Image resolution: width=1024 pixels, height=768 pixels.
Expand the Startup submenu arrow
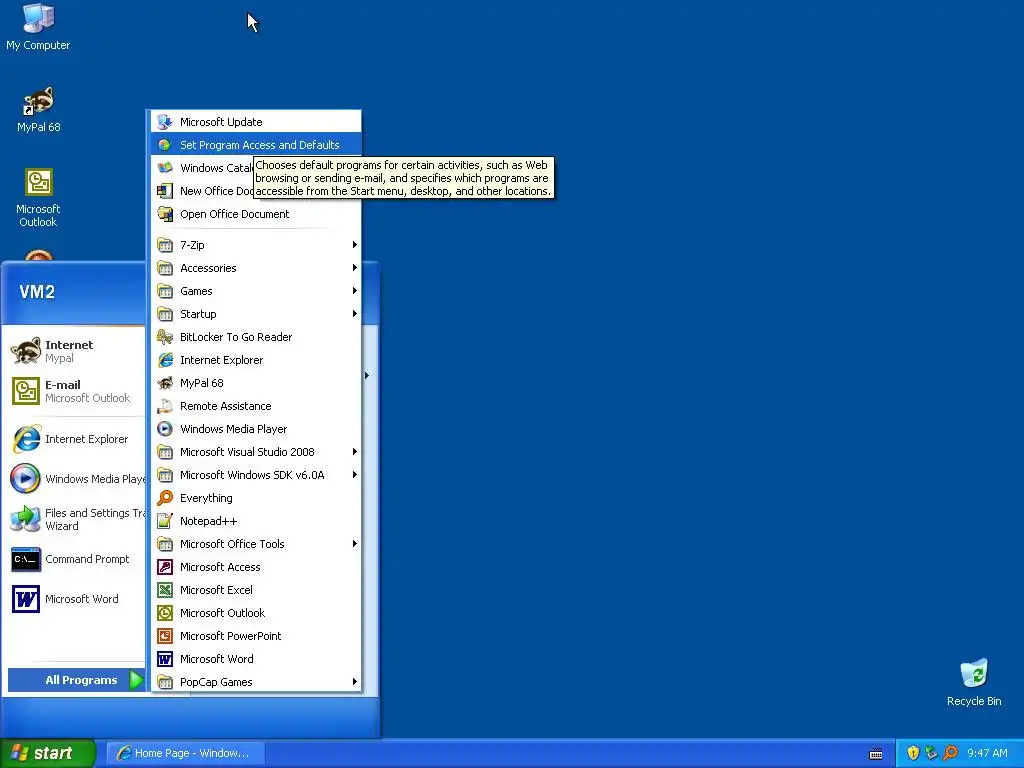355,313
